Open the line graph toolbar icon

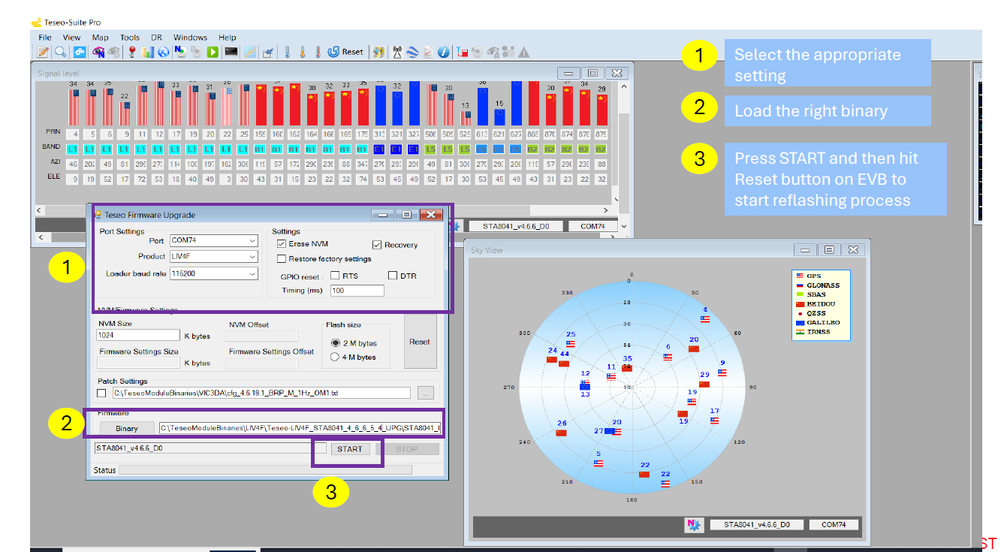[250, 52]
